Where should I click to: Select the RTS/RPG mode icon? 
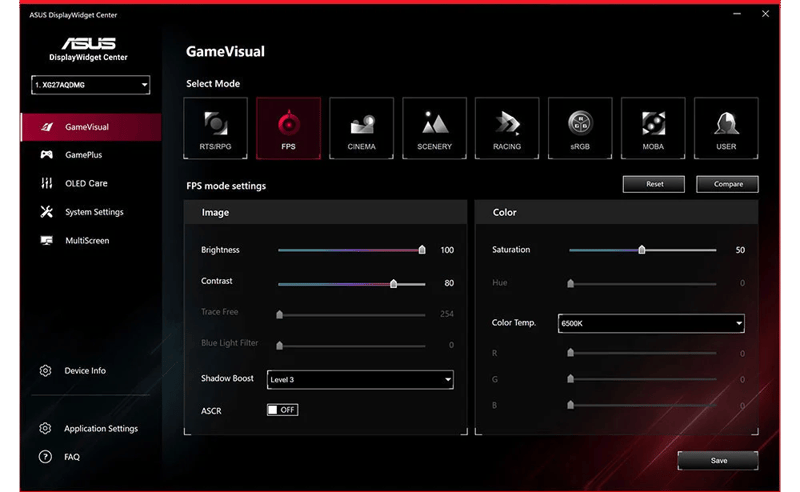tap(216, 128)
